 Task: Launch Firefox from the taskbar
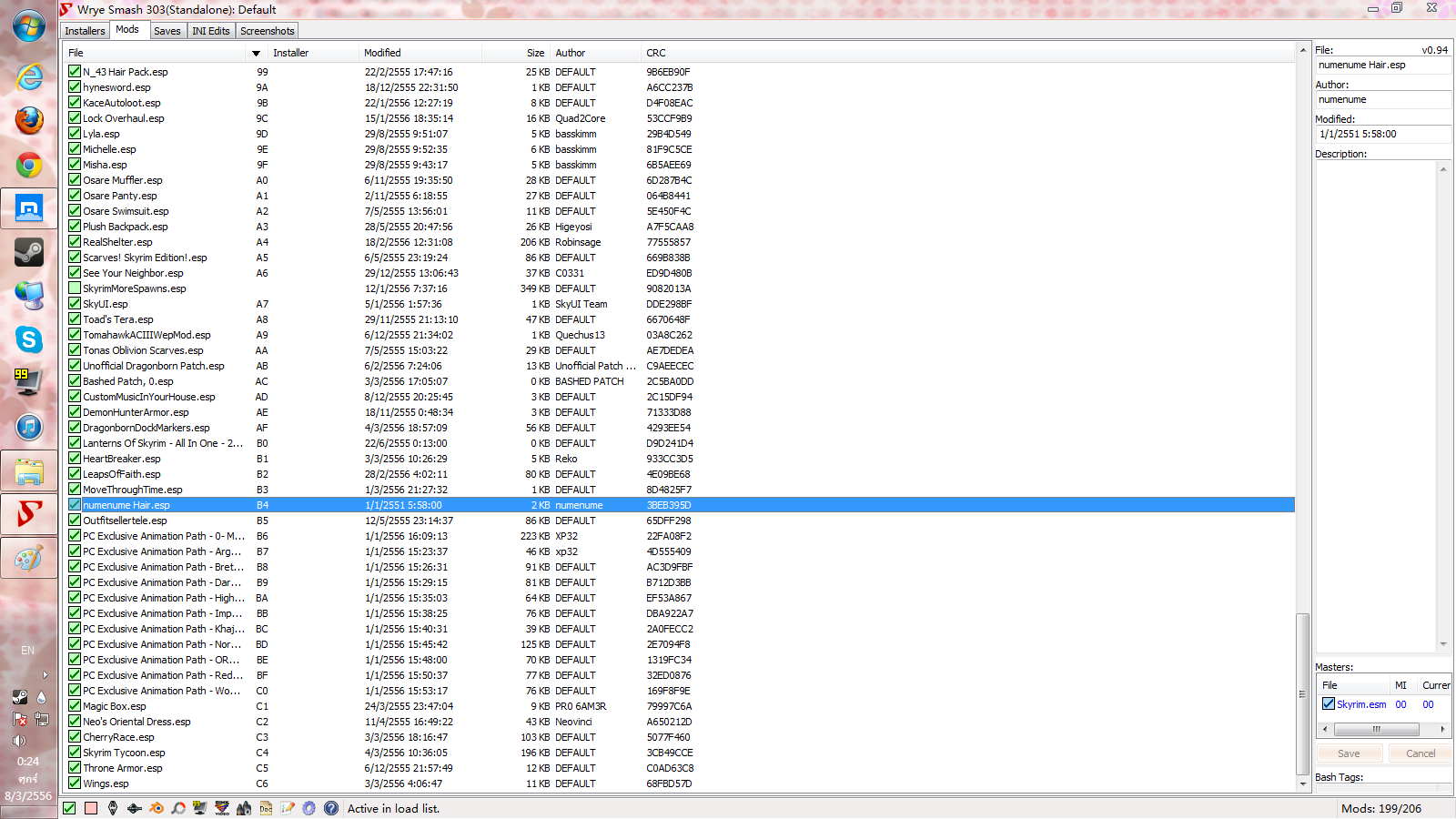pyautogui.click(x=29, y=120)
